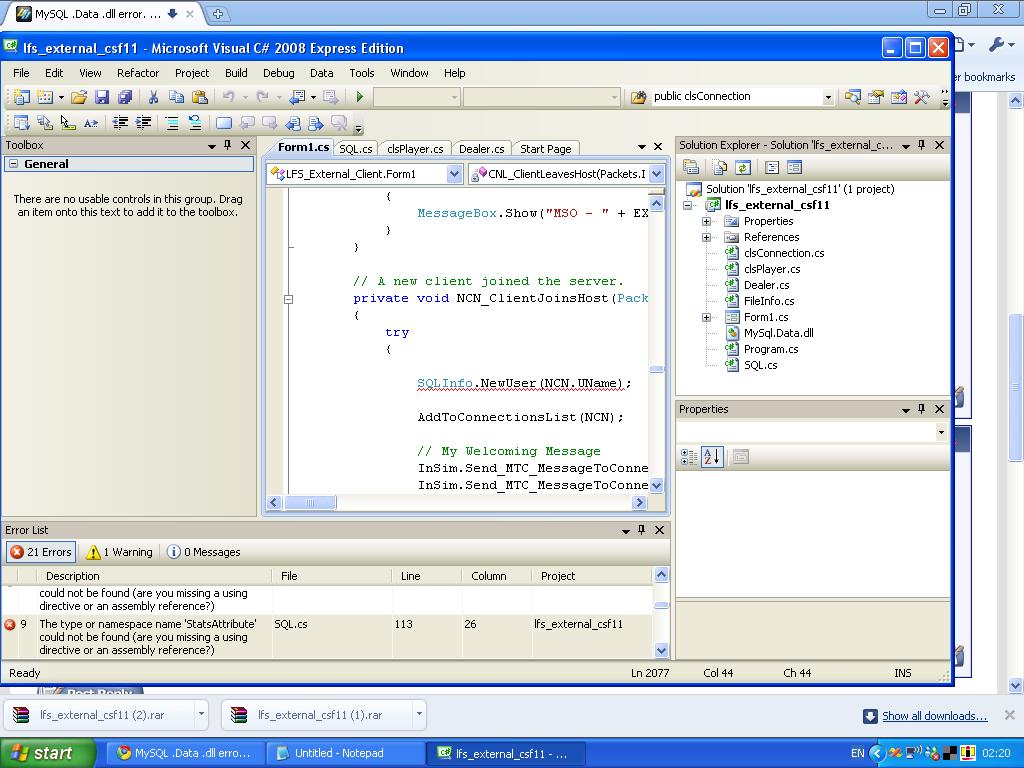
Task: Switch to the Dealer.cs tab
Action: point(481,149)
